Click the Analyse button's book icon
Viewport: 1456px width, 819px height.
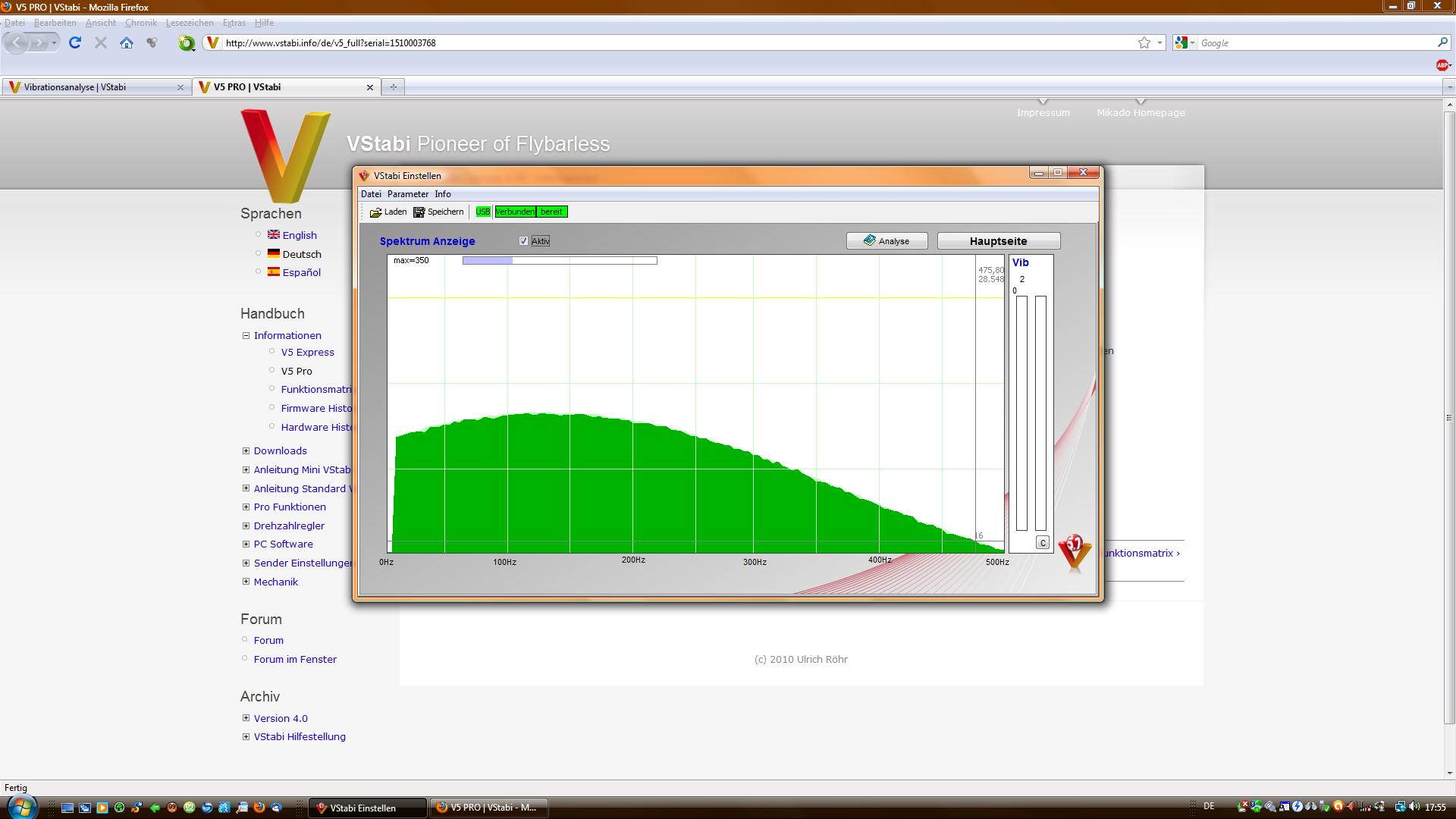click(x=870, y=240)
